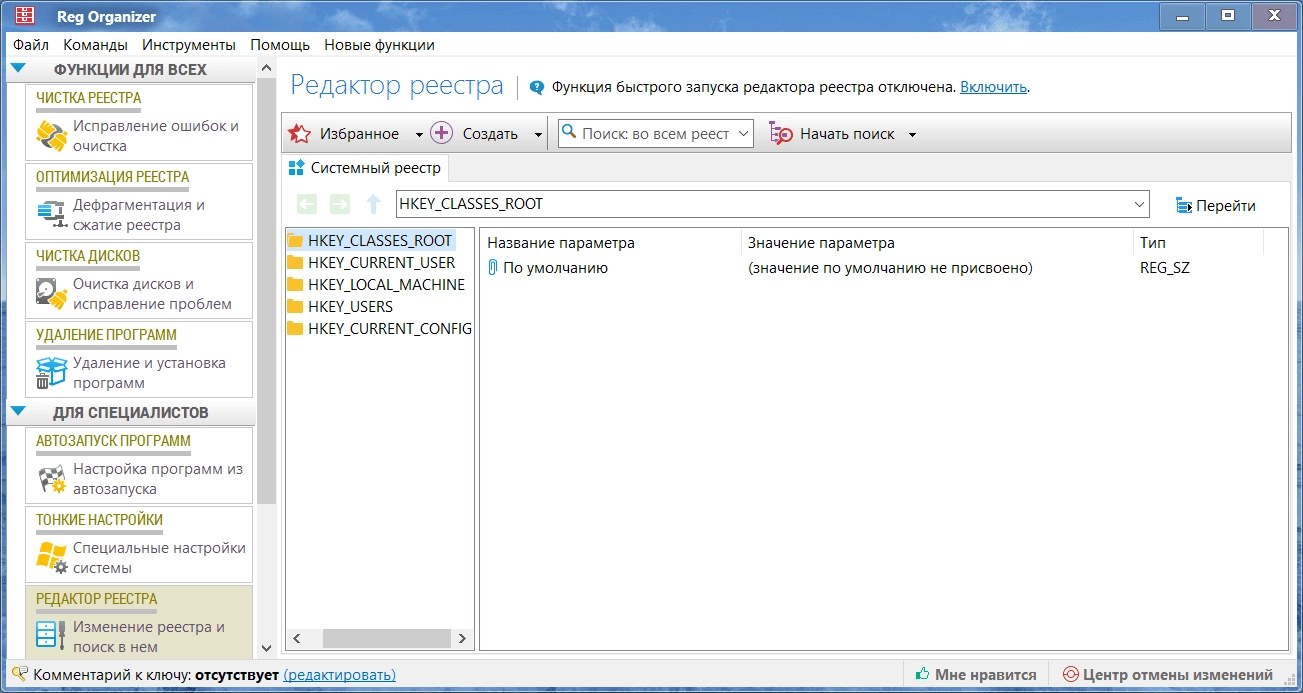Screen dimensions: 1303x693
Task: Click the registry editor cabinet icon
Action: click(51, 637)
